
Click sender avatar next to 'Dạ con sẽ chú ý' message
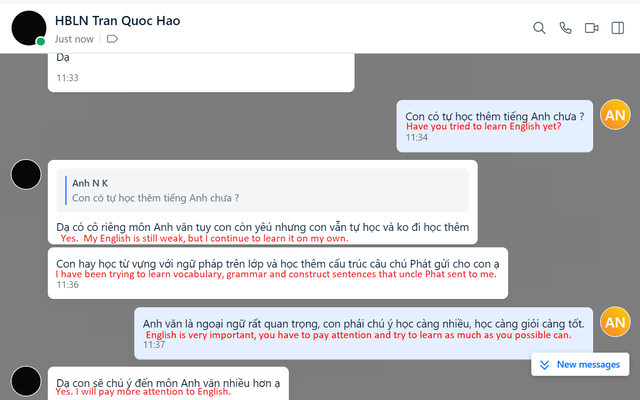26,381
